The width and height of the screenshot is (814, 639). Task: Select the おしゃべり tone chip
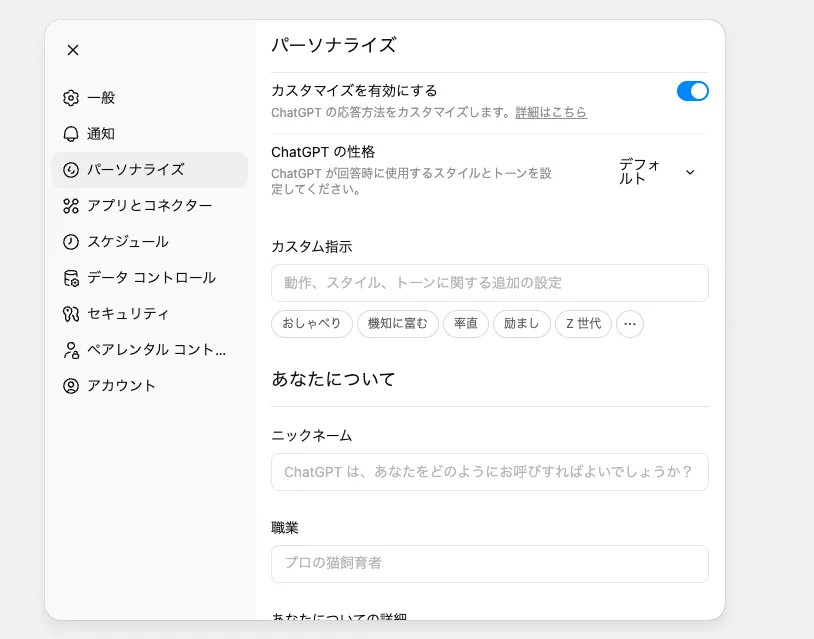tap(312, 324)
